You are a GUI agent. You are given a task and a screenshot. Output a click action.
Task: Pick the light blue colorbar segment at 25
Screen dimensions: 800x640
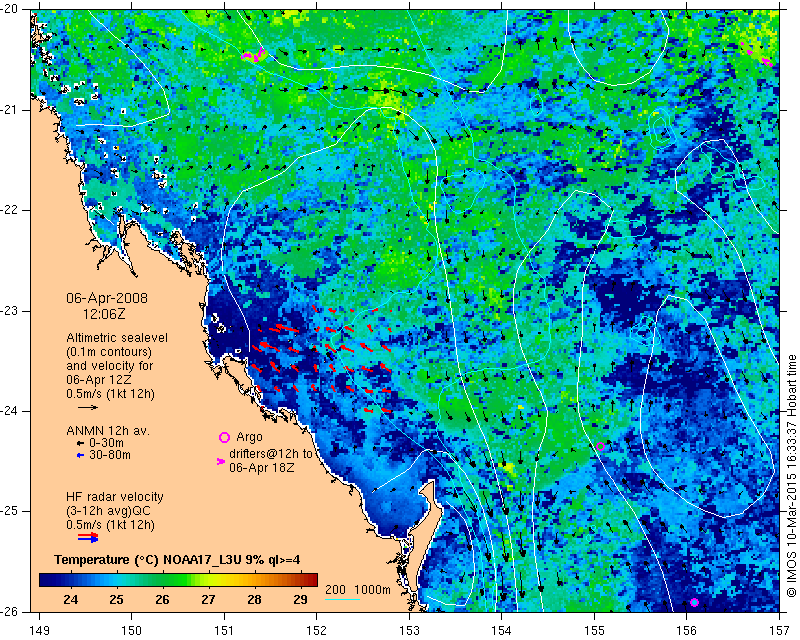(116, 580)
